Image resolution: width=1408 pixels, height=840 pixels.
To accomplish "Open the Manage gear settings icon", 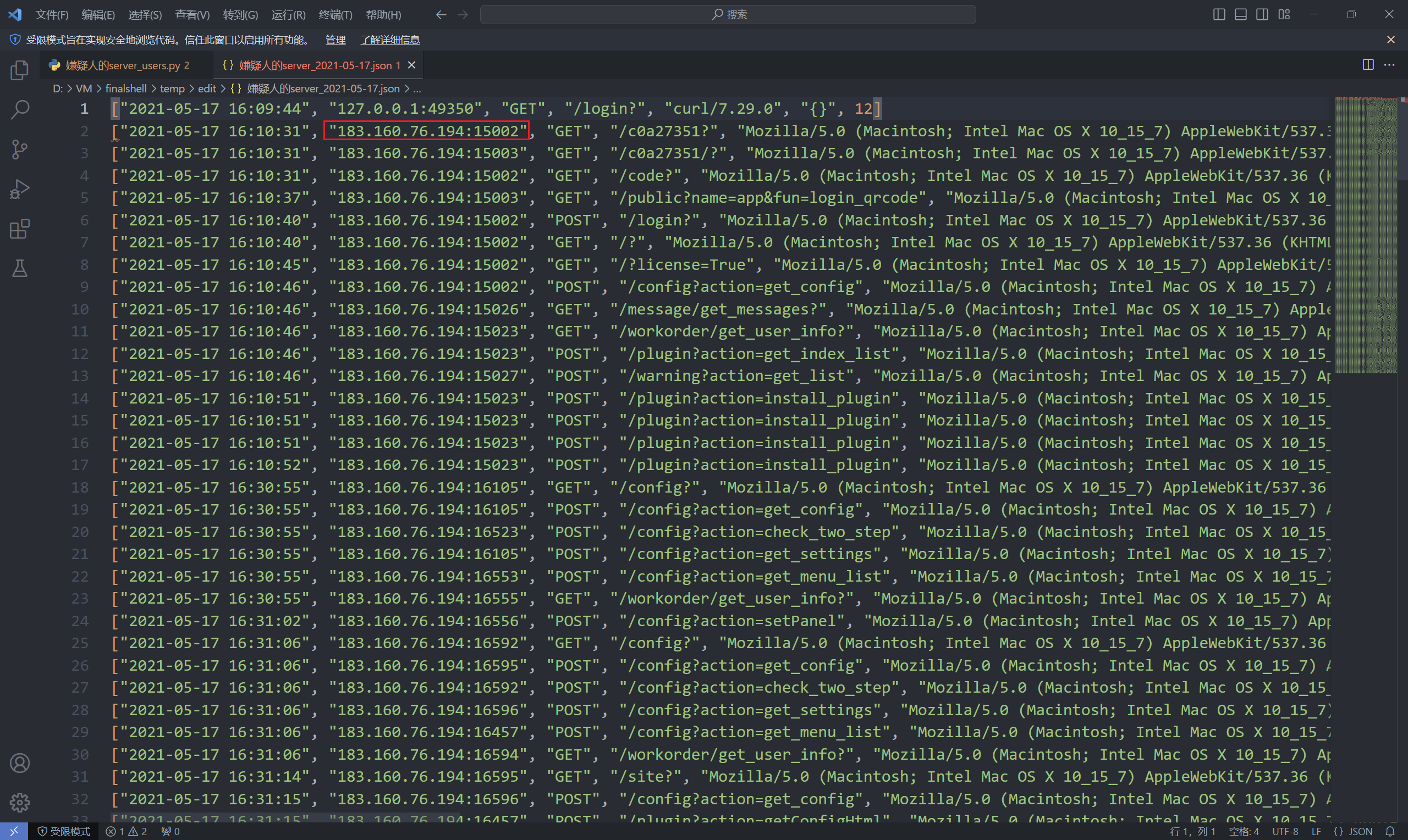I will (x=20, y=802).
